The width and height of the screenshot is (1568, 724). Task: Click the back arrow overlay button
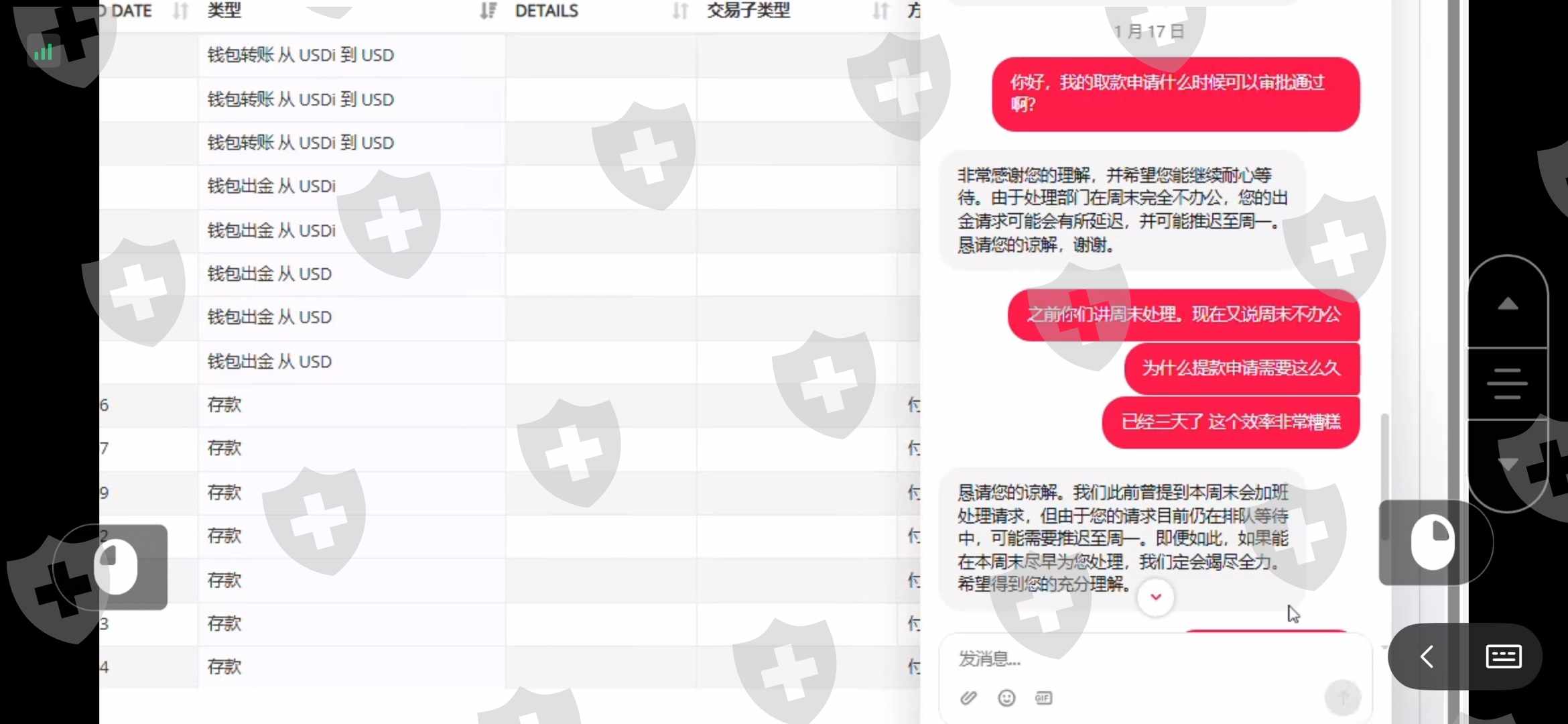pos(1427,656)
